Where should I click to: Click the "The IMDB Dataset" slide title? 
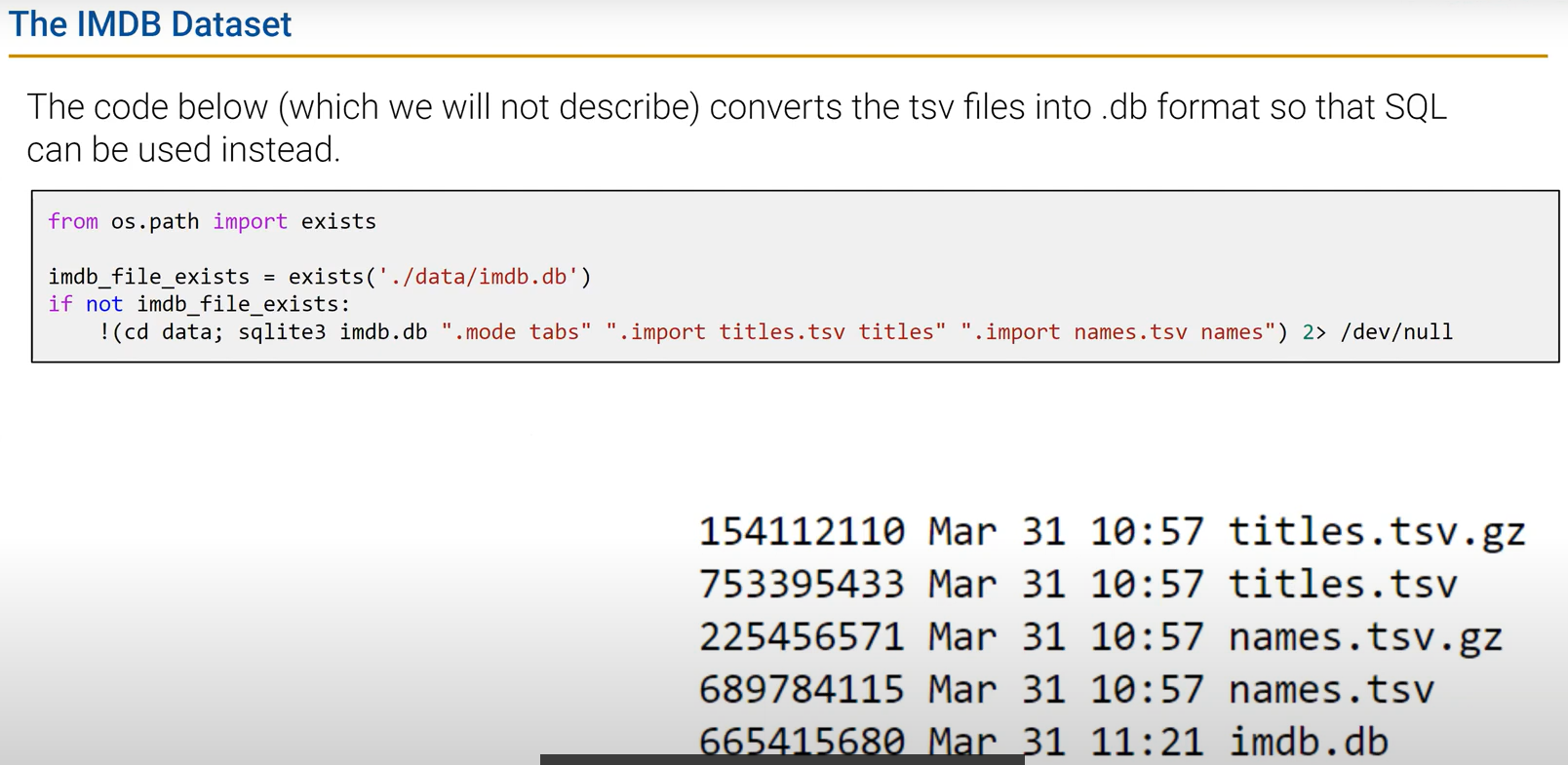(x=150, y=24)
